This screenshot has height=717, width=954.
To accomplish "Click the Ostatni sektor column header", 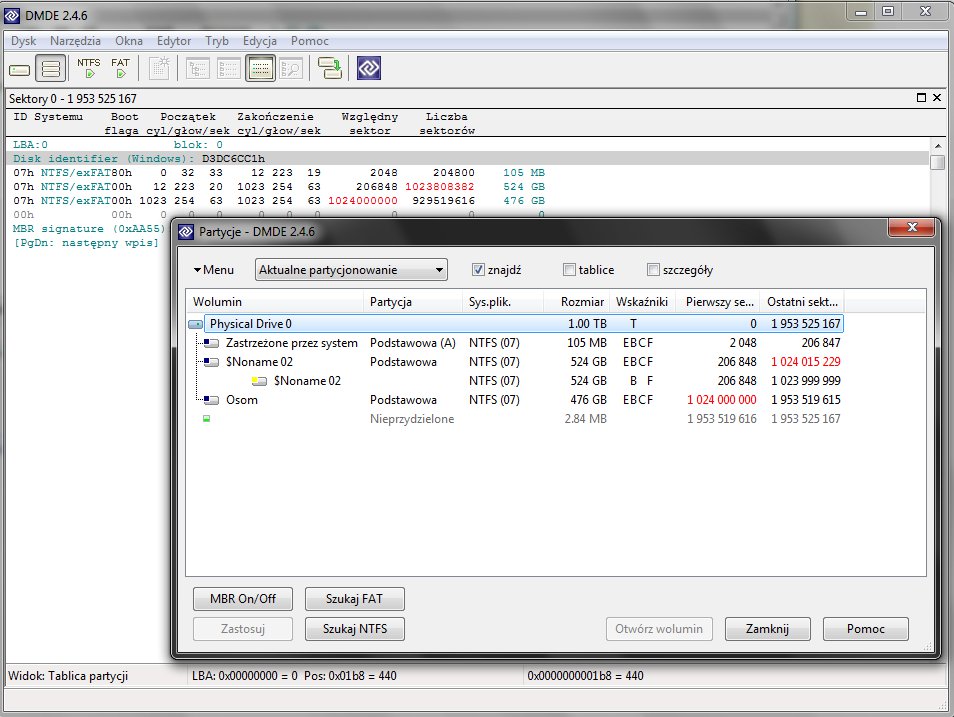I will point(802,301).
